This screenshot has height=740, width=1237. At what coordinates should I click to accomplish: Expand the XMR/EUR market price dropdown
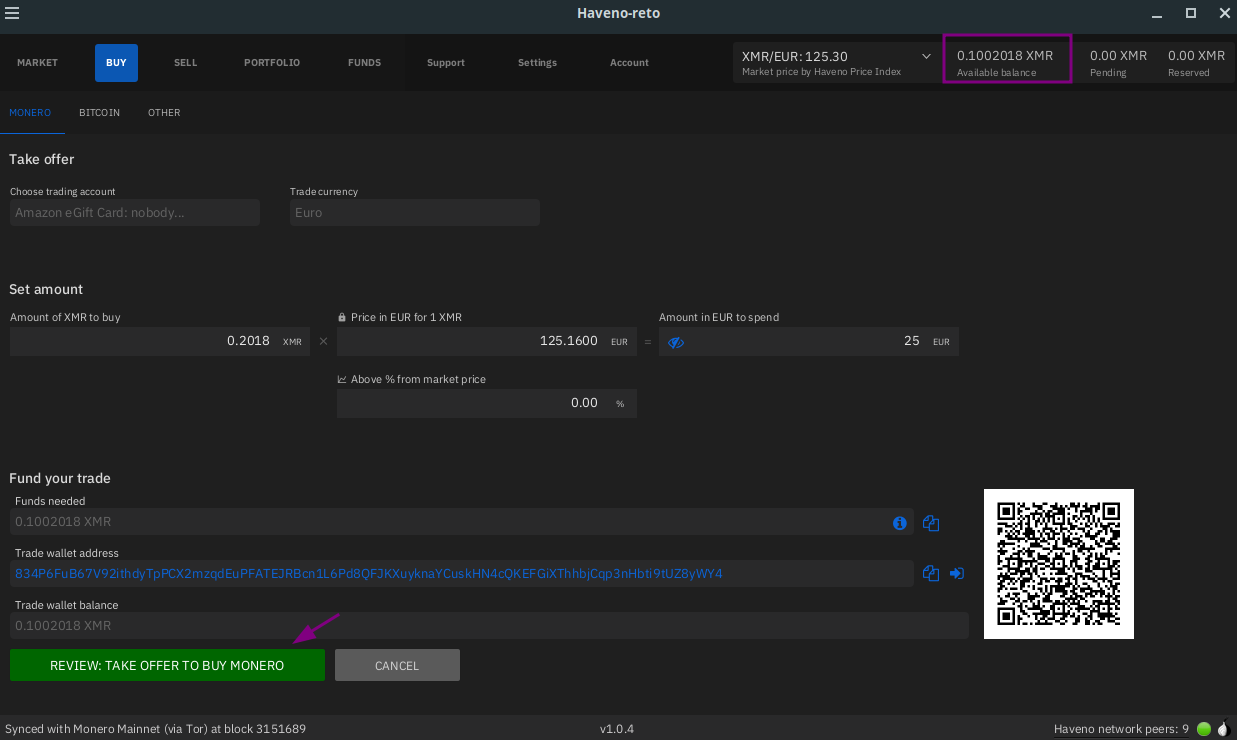926,57
